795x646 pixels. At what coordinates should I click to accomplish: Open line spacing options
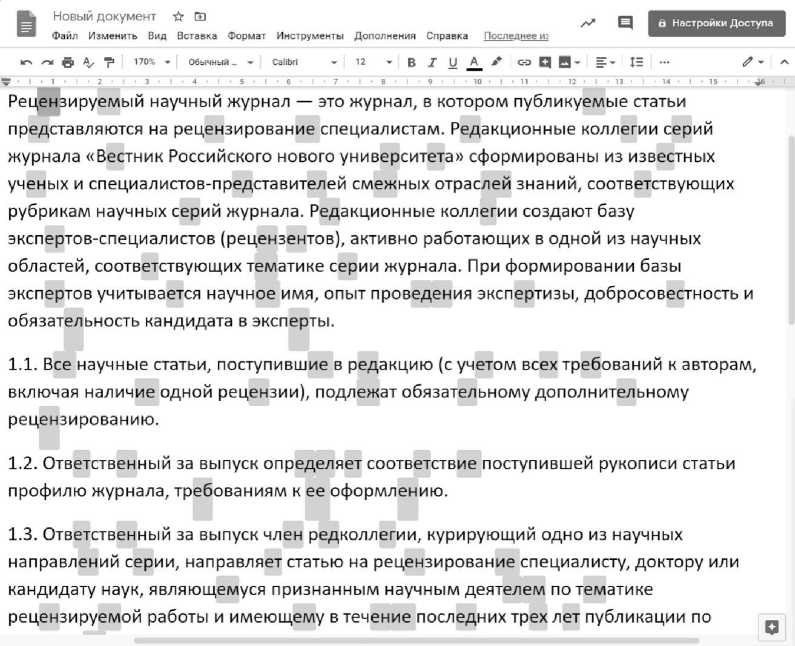point(636,62)
